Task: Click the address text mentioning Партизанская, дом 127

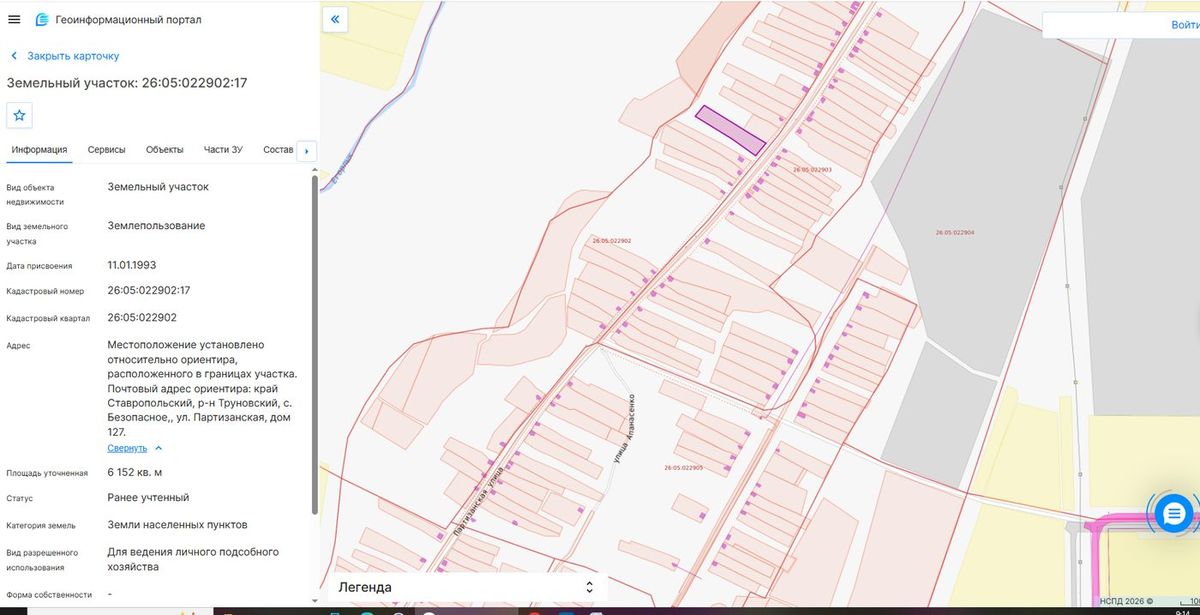Action: click(x=203, y=388)
